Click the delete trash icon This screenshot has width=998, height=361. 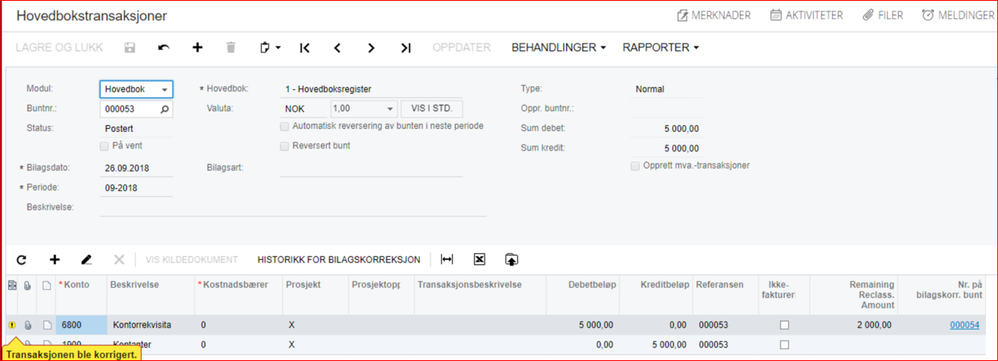coord(231,48)
